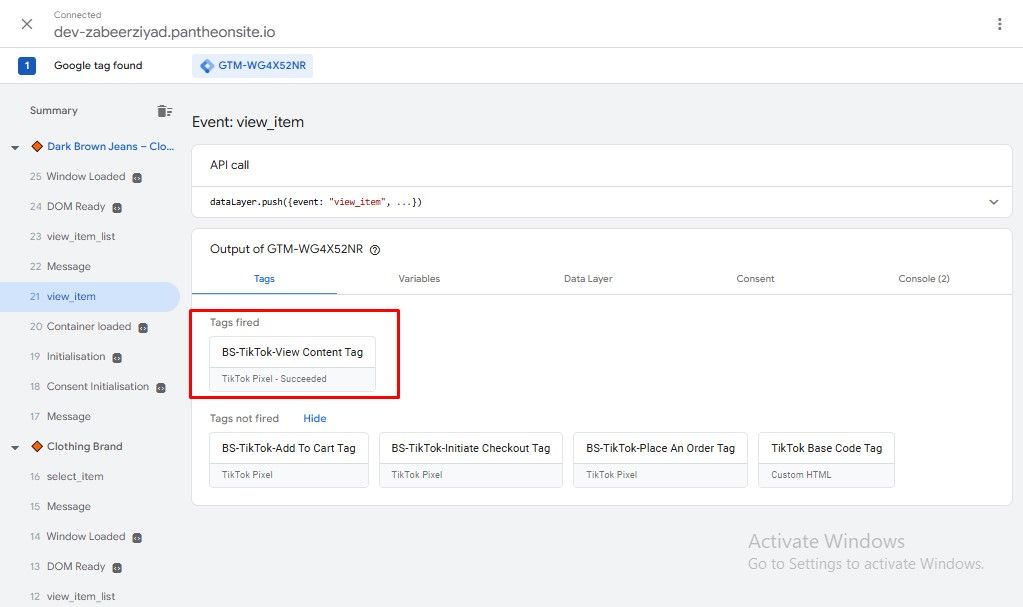This screenshot has width=1023, height=607.
Task: Select event 21 view_item
Action: [x=89, y=296]
